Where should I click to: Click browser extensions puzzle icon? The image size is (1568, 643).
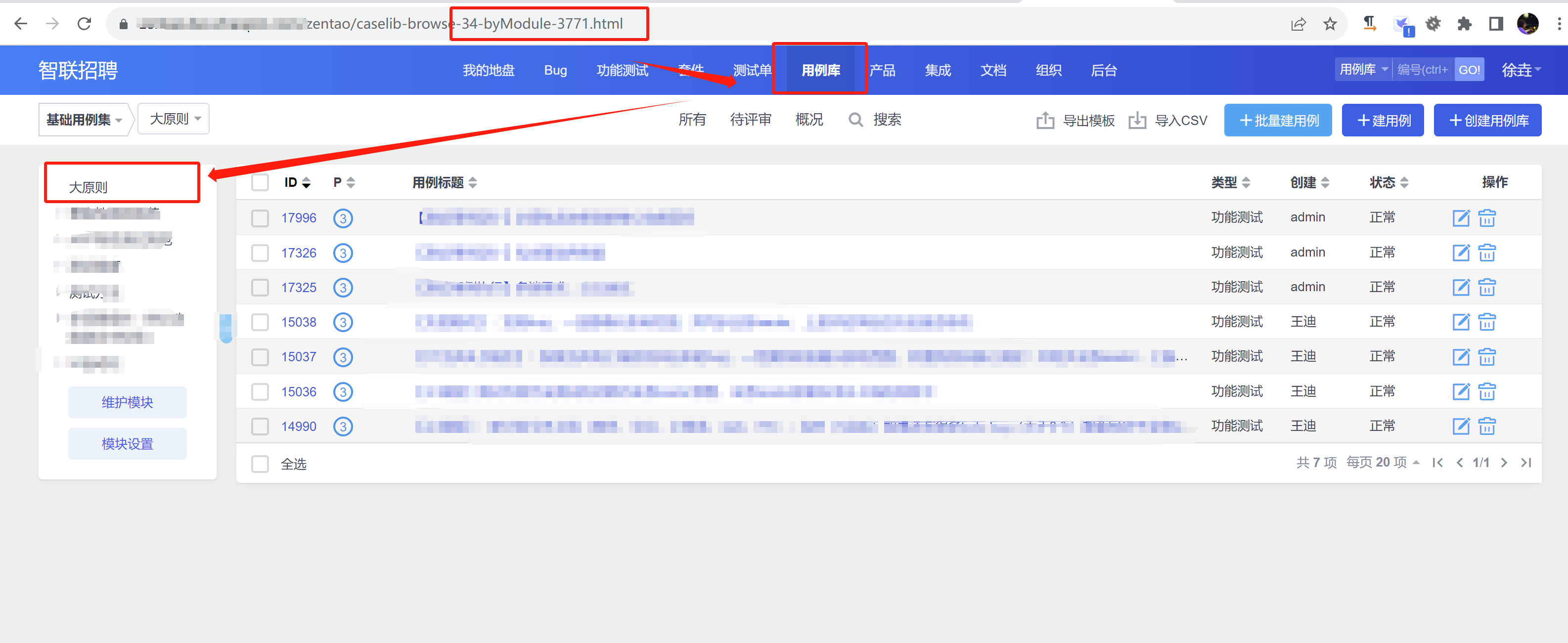tap(1464, 24)
